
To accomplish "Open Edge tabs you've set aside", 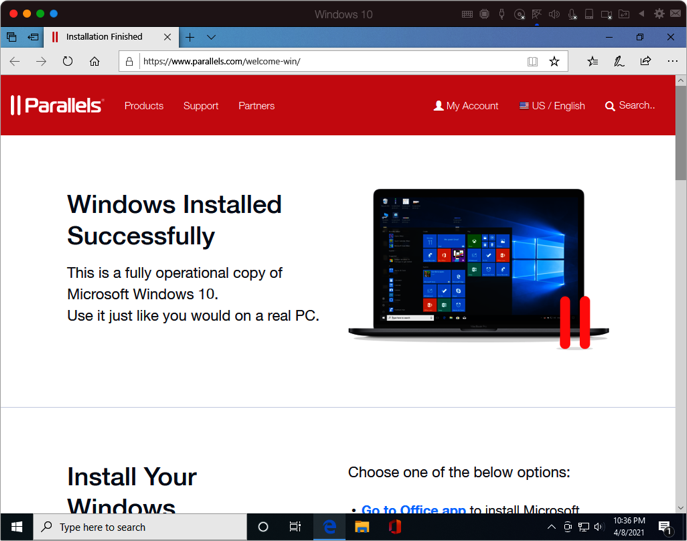I will (x=12, y=37).
